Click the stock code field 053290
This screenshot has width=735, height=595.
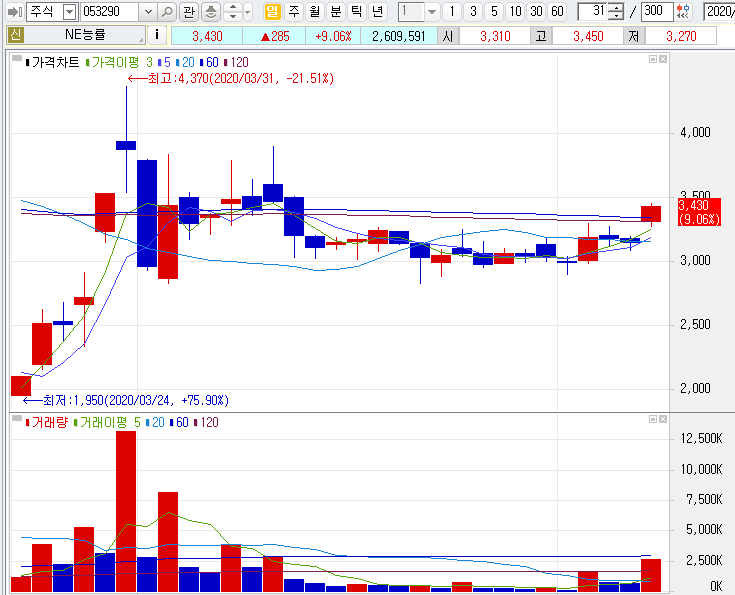(x=111, y=12)
